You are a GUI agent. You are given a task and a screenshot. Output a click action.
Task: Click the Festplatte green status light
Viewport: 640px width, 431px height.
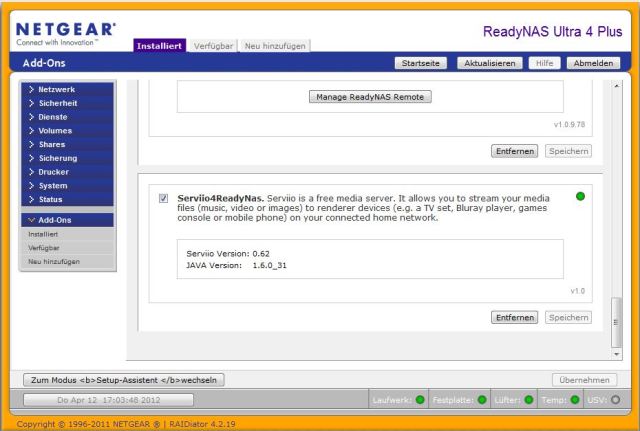coord(482,400)
